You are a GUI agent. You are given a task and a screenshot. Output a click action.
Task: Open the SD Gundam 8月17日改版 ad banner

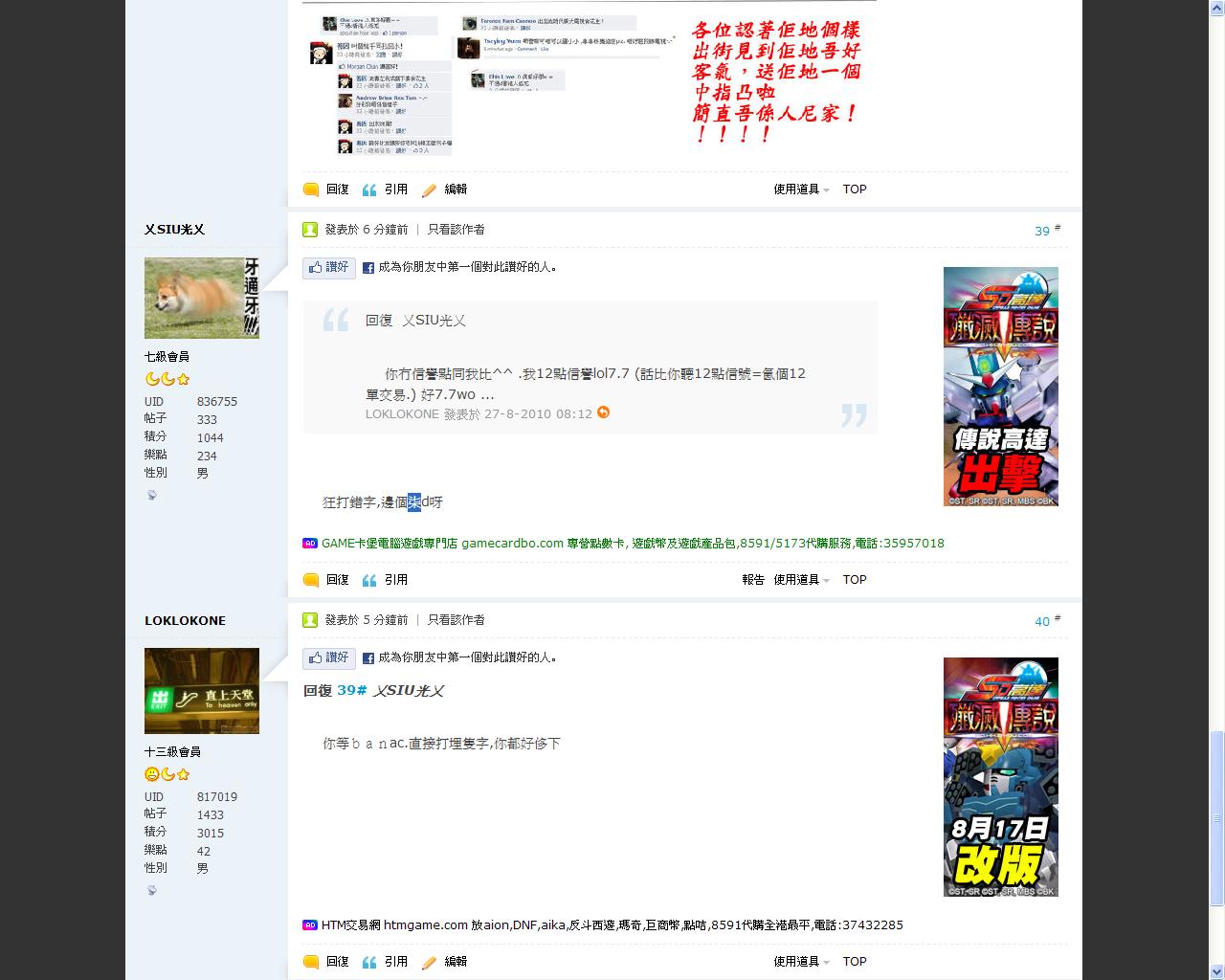click(x=1001, y=777)
